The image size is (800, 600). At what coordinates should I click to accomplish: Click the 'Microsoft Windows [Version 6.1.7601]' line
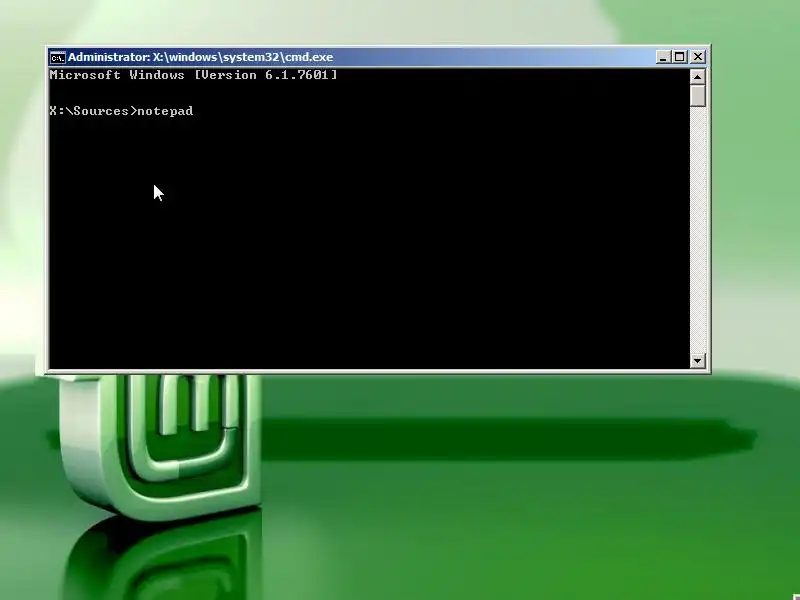193,75
